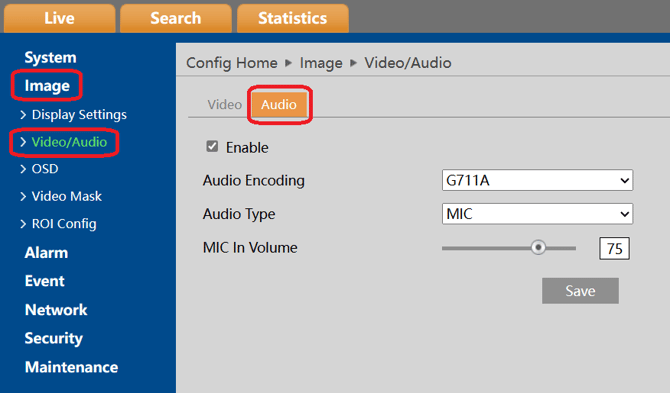The image size is (670, 393).
Task: Open the Config Home breadcrumb link
Action: [232, 63]
